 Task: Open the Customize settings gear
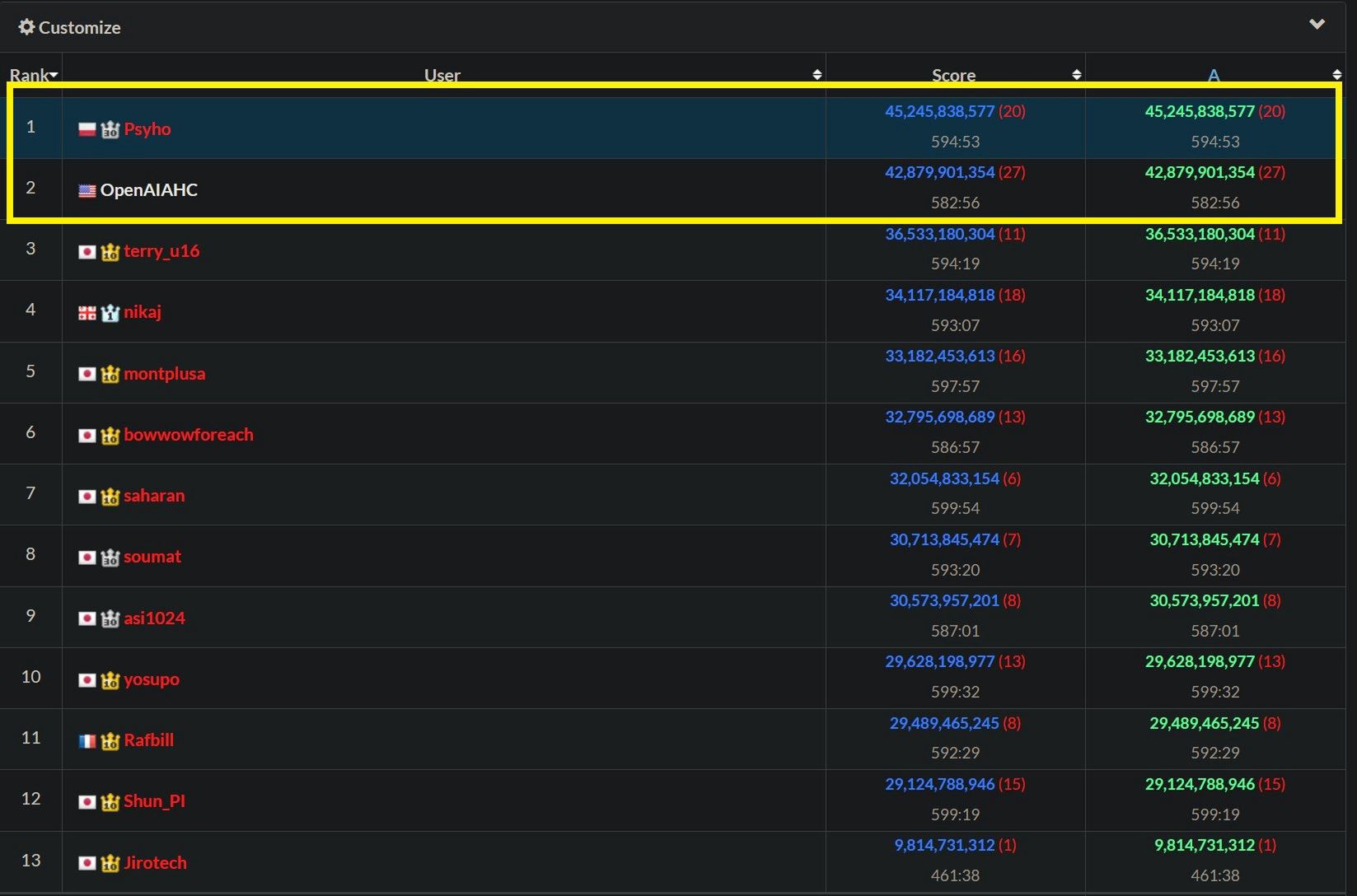[26, 27]
